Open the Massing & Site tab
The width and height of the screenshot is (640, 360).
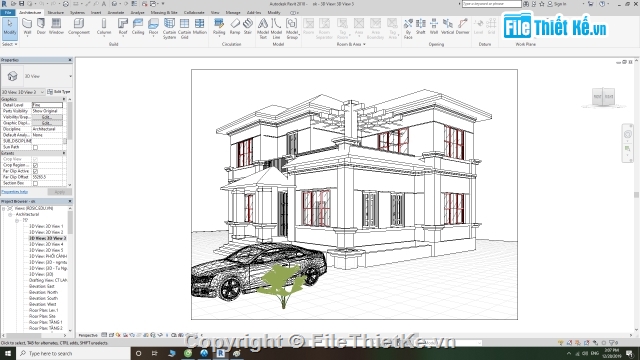(164, 13)
